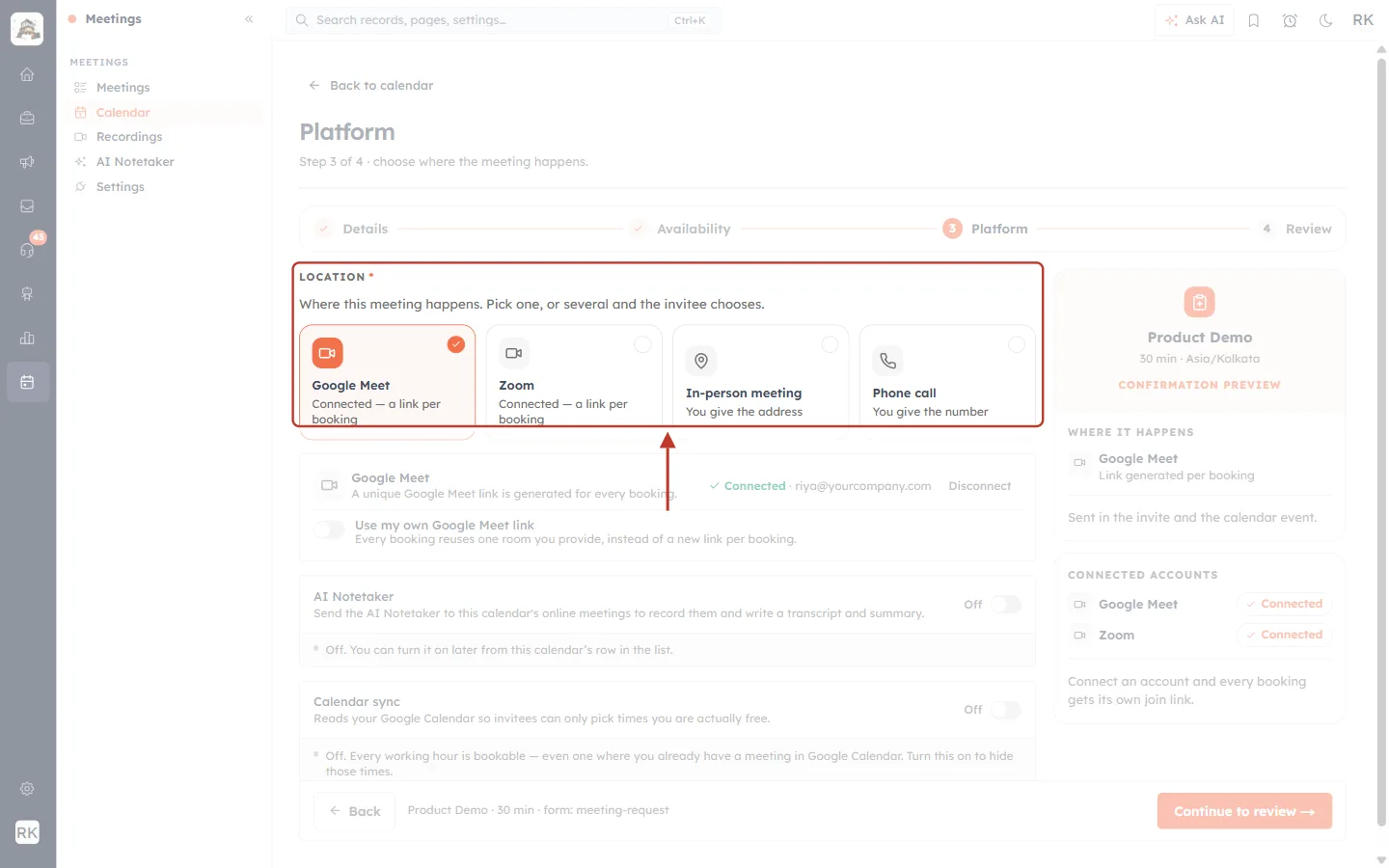Image resolution: width=1389 pixels, height=868 pixels.
Task: Click the highlighted calendar icon in the left rail
Action: (27, 382)
